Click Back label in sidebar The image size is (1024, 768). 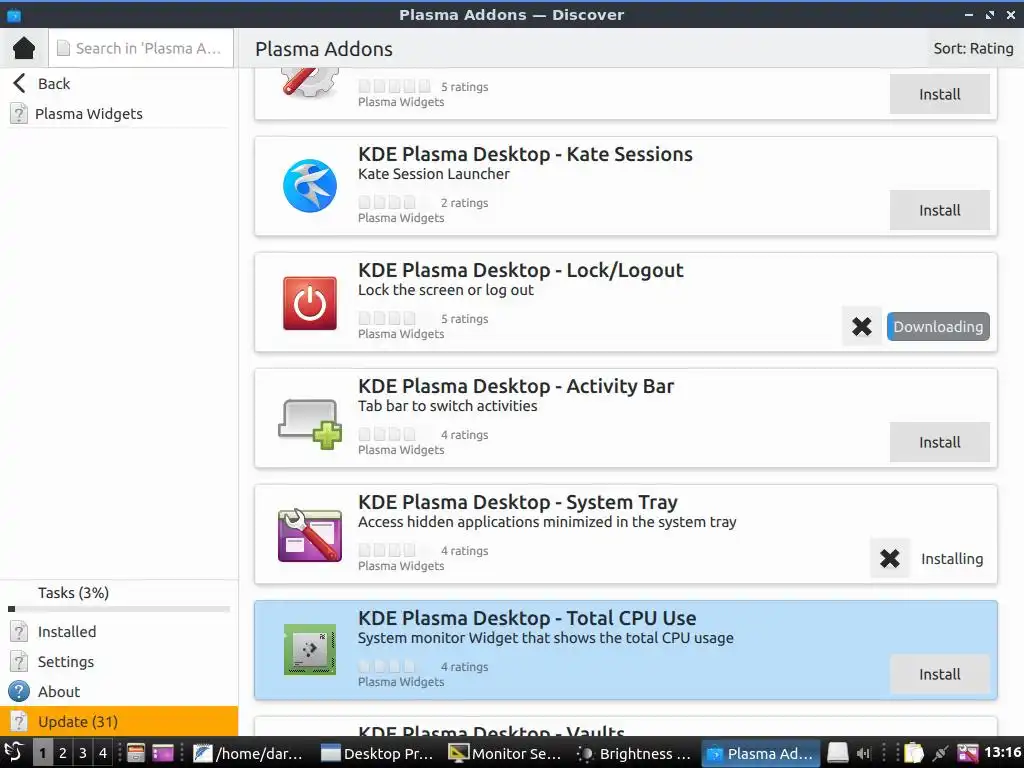[54, 84]
